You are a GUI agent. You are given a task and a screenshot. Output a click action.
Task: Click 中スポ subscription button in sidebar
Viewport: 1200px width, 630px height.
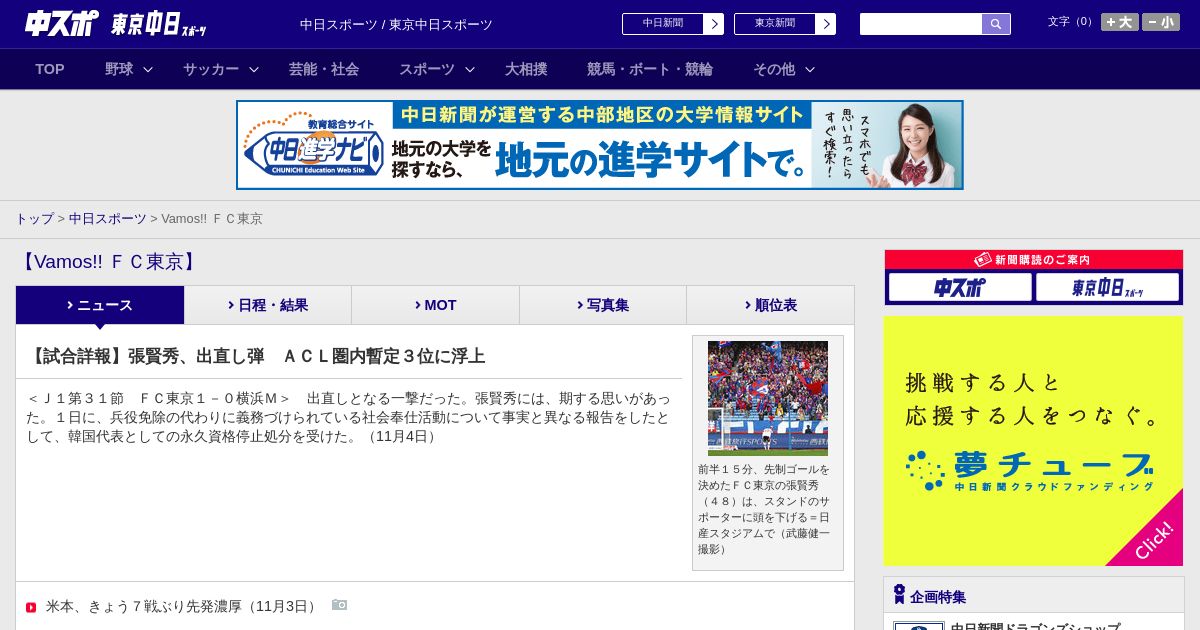(x=960, y=287)
